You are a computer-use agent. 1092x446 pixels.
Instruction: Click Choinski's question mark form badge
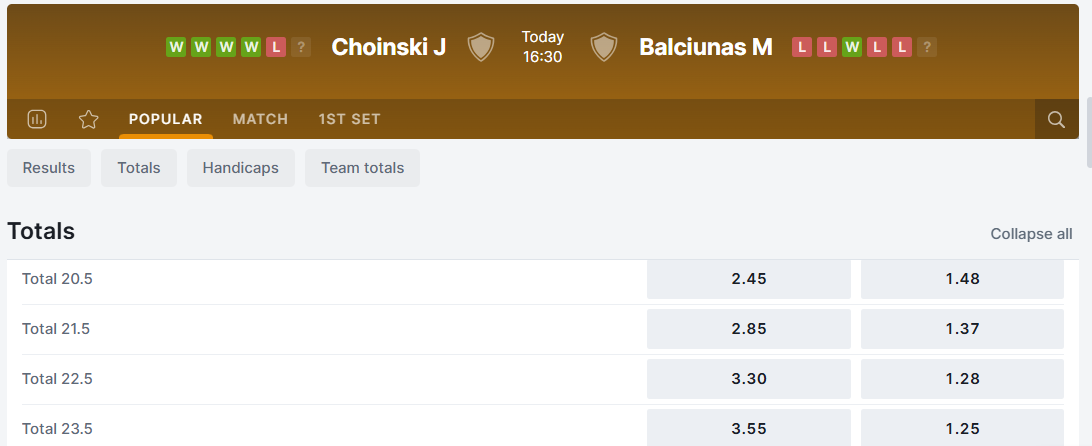pyautogui.click(x=301, y=47)
